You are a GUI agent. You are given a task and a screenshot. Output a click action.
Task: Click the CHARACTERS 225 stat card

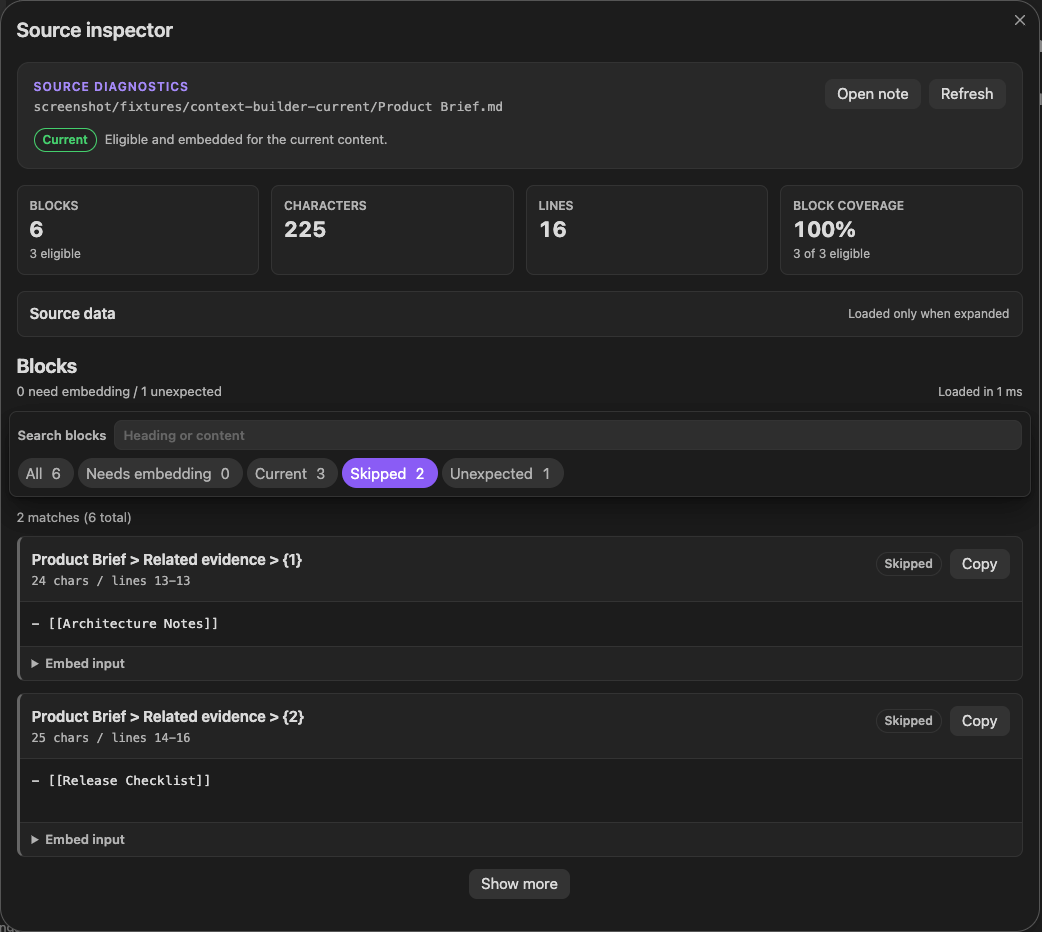pyautogui.click(x=392, y=230)
